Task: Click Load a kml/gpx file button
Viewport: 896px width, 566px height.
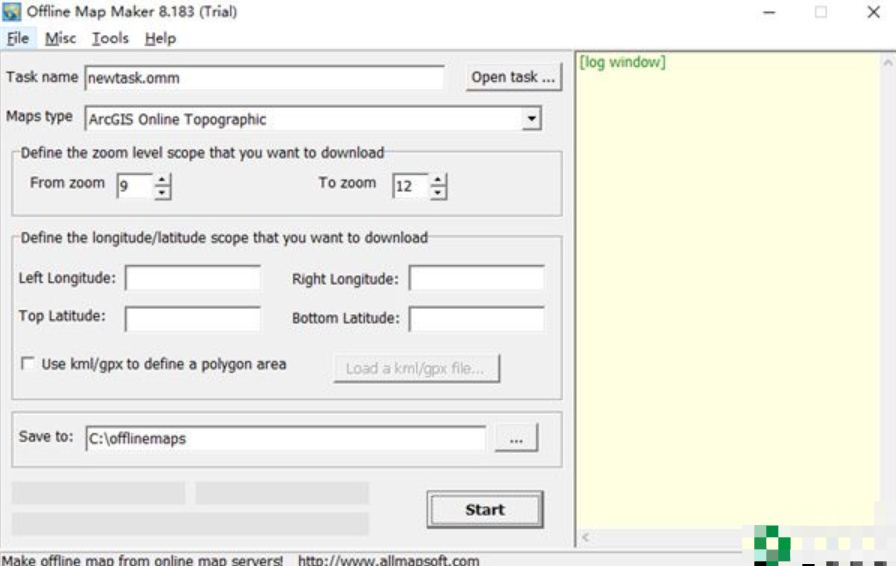Action: pos(417,368)
